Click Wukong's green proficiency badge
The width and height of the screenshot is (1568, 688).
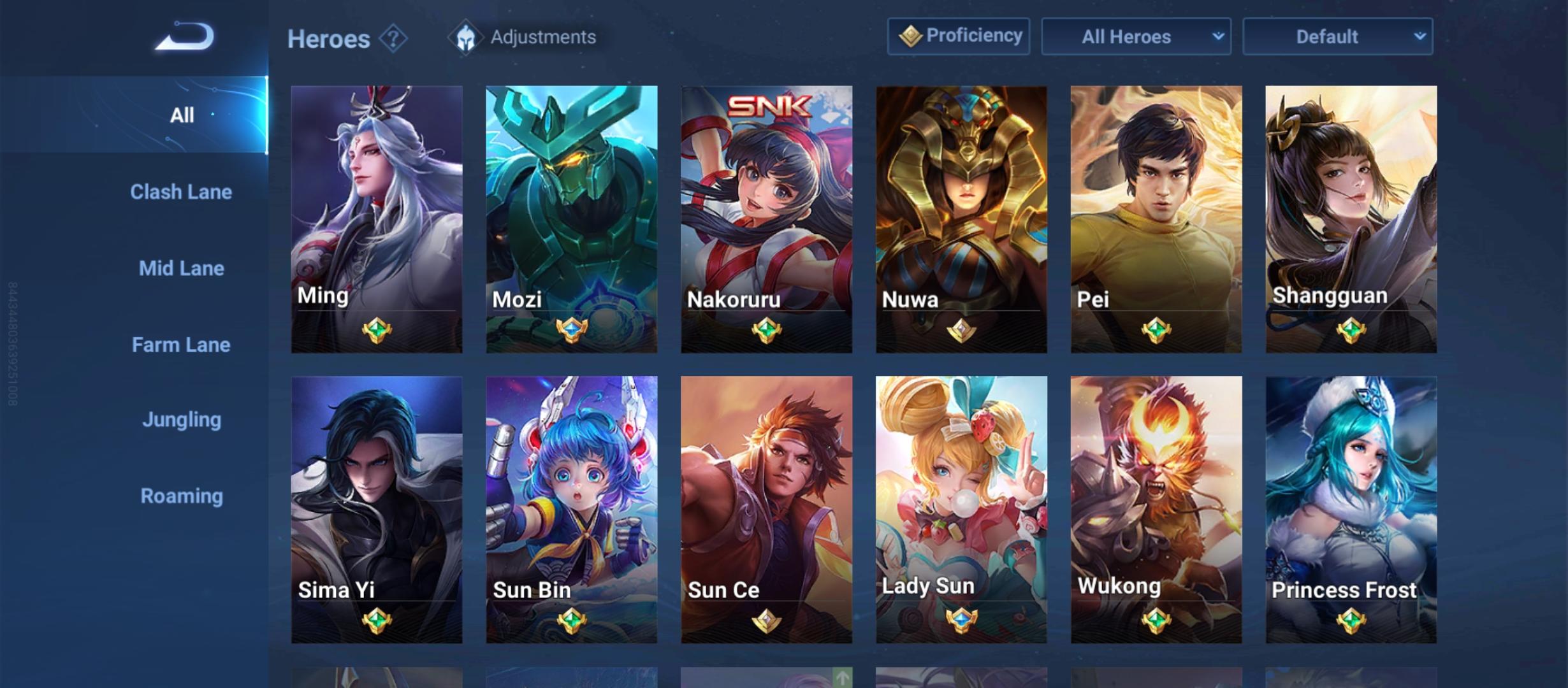click(1156, 620)
